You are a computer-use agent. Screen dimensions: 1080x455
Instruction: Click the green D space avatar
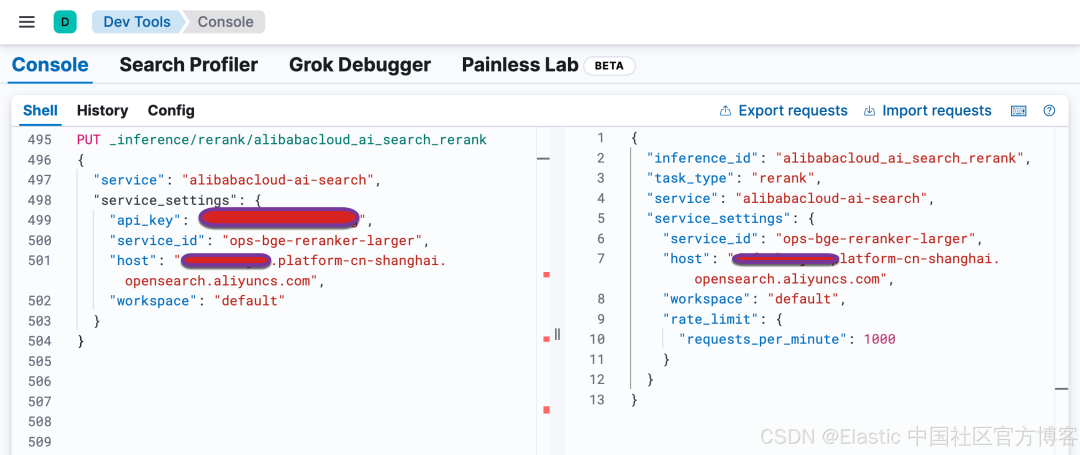click(x=65, y=22)
